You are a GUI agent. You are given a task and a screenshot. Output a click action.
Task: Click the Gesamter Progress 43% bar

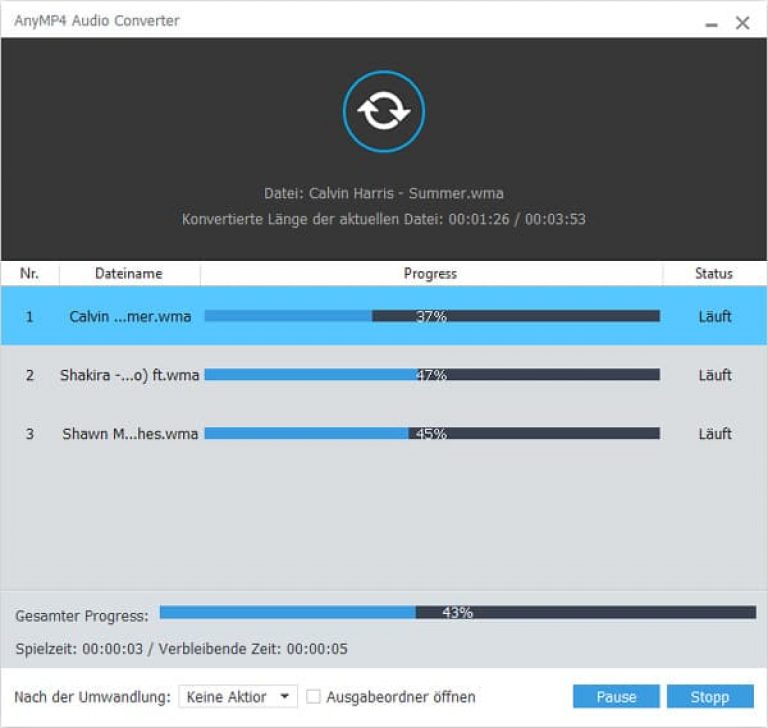coord(457,612)
